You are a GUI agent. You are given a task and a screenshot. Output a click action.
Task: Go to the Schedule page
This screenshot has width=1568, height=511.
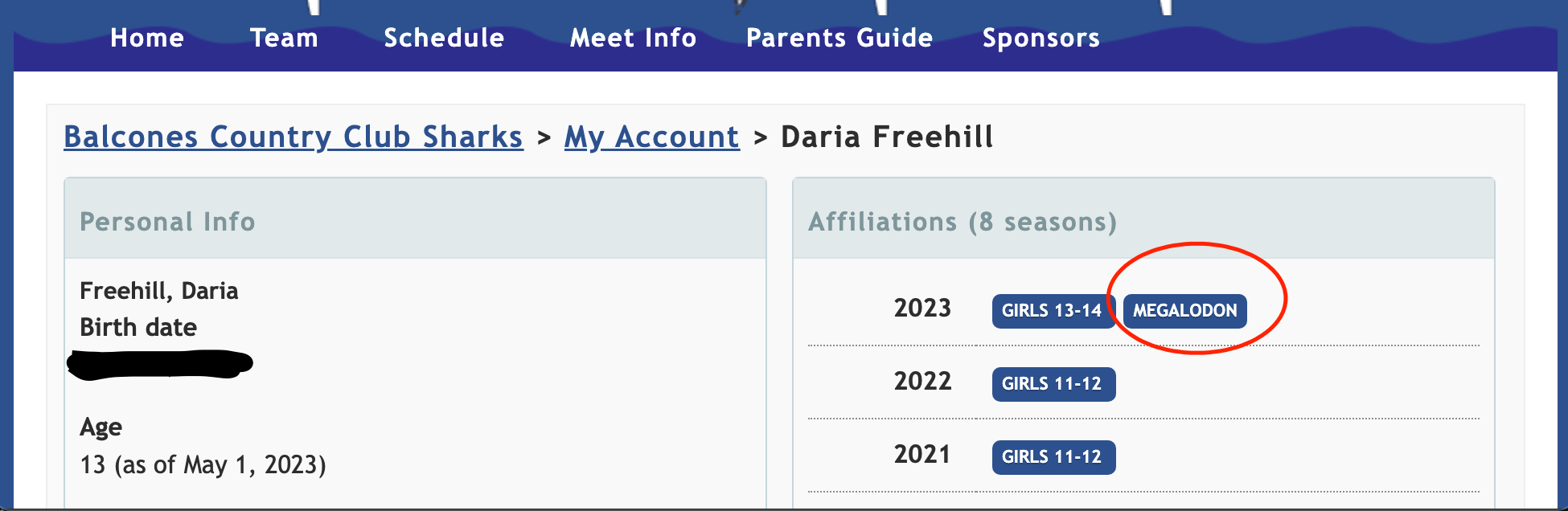tap(444, 38)
